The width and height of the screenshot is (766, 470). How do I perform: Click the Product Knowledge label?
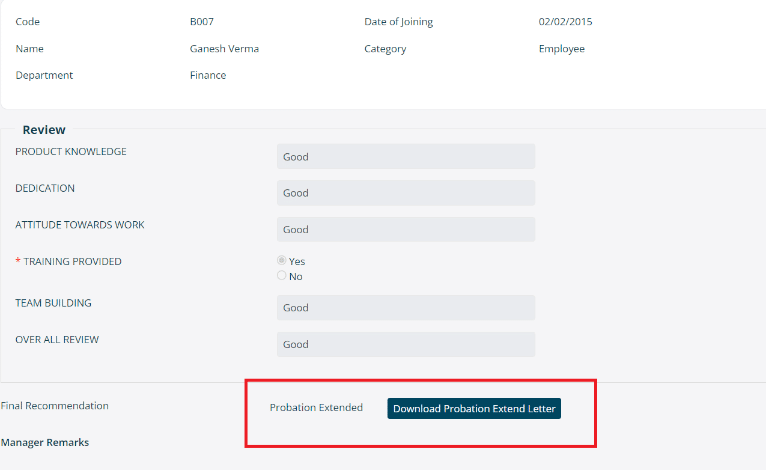(71, 151)
